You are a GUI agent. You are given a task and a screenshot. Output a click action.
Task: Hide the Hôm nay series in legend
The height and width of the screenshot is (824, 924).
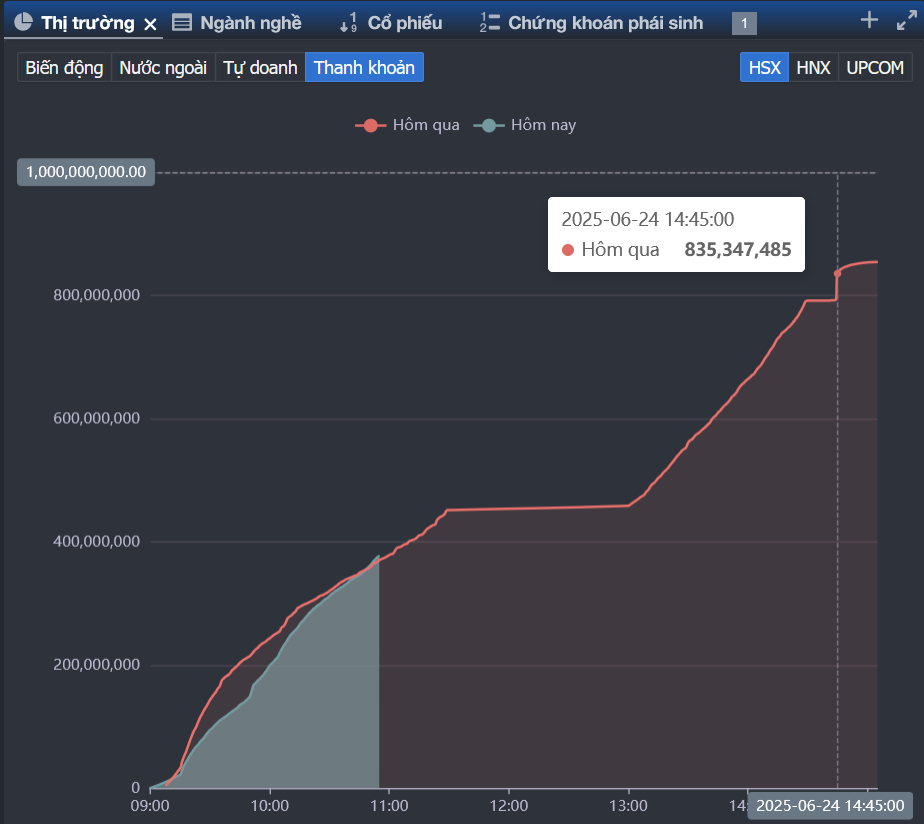(x=529, y=125)
